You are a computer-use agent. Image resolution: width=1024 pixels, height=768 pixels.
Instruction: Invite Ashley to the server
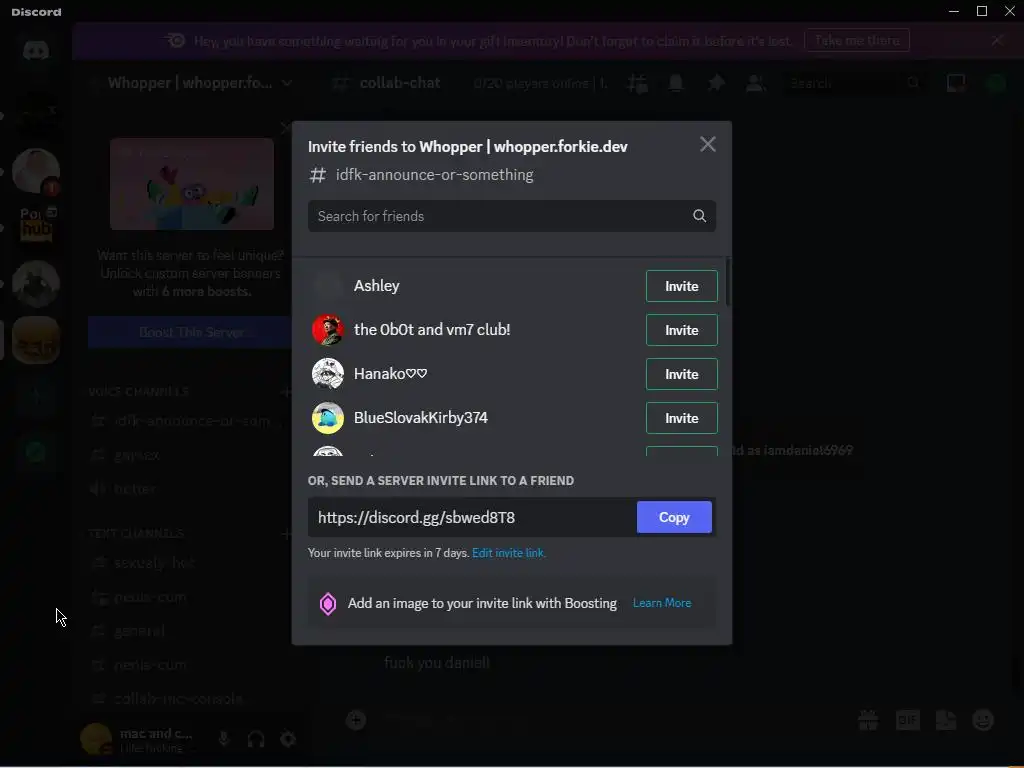coord(681,286)
